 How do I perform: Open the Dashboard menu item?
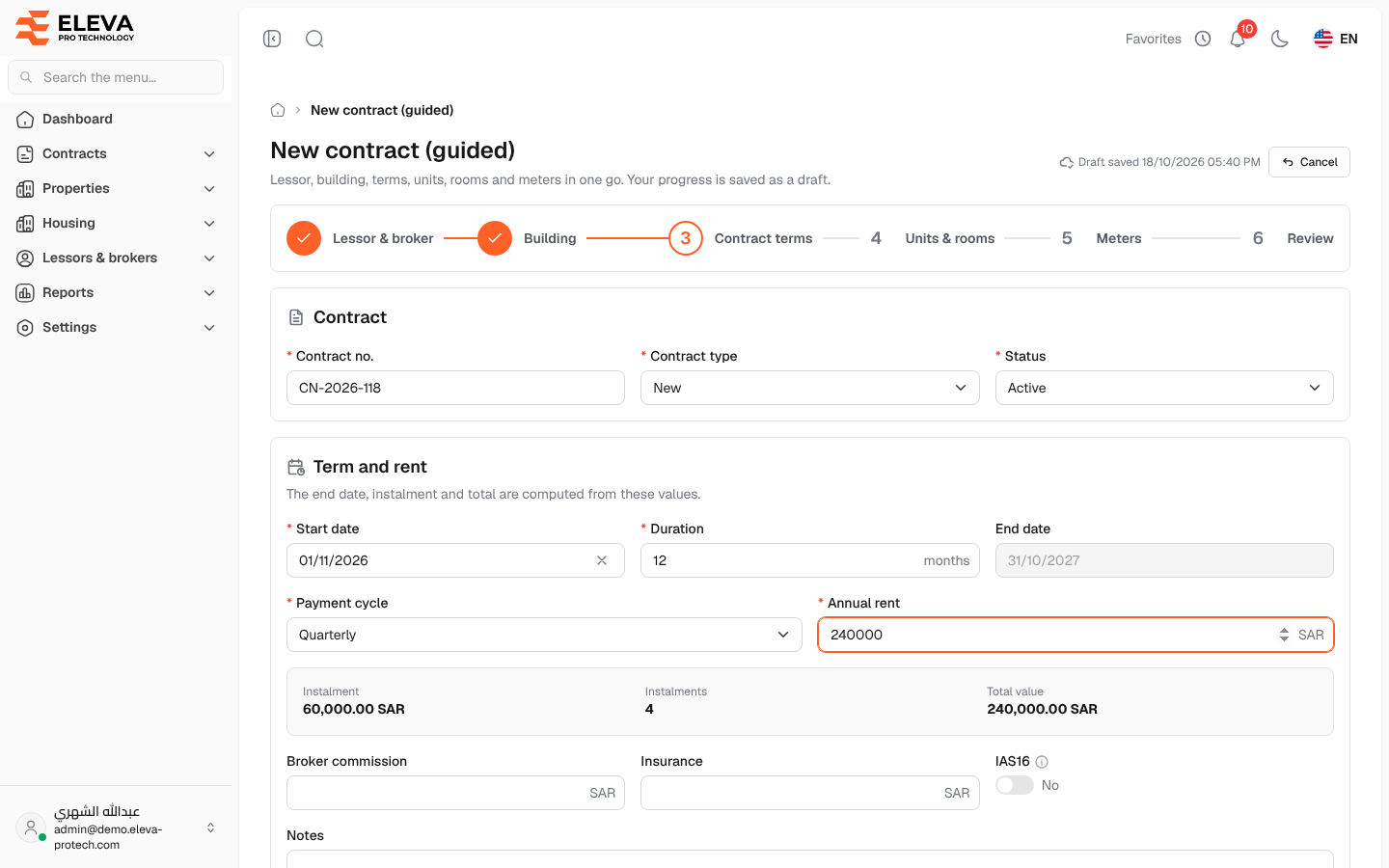click(x=116, y=119)
